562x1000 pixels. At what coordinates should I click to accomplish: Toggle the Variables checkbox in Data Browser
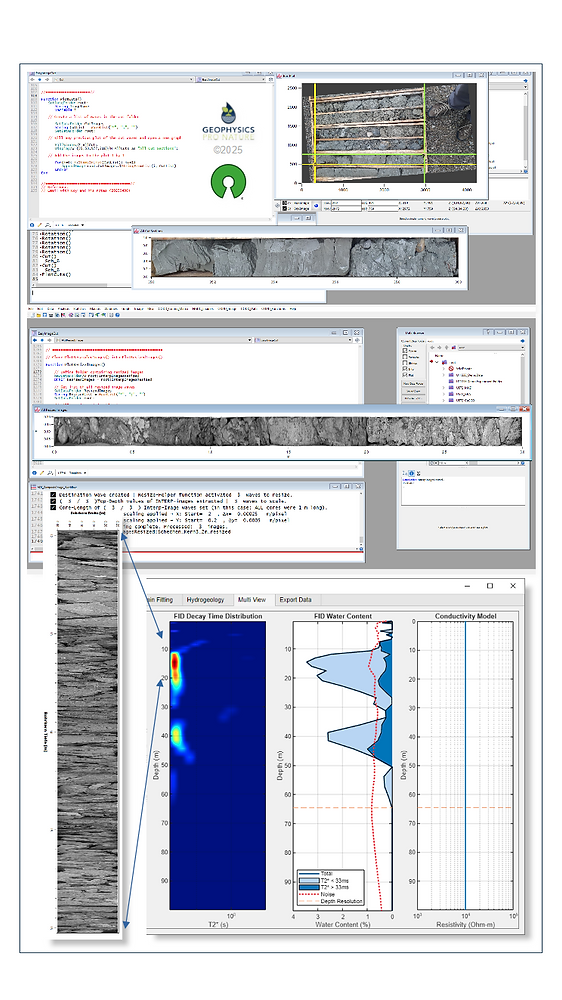[x=404, y=357]
